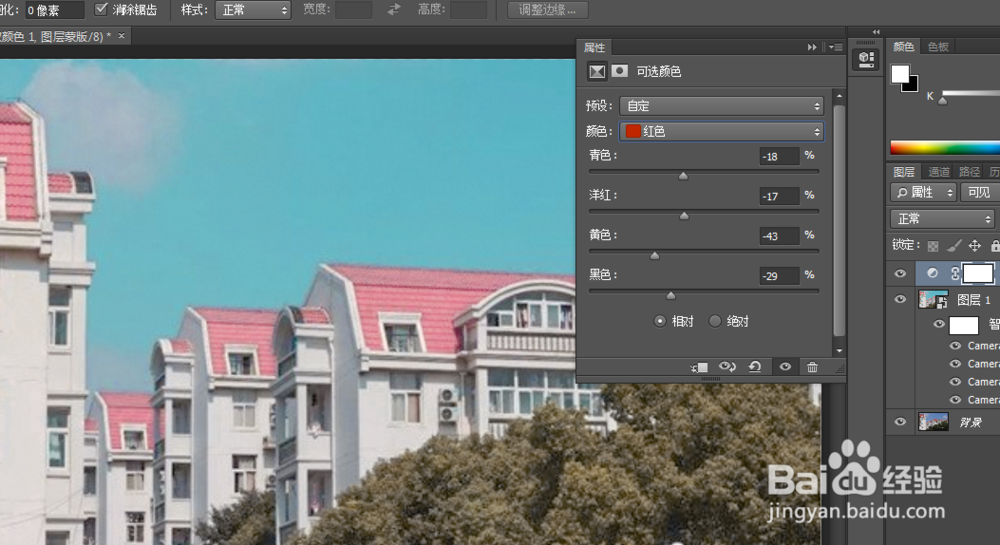Select the 绝对 radio button
Screen dimensions: 1000x545
tap(715, 321)
